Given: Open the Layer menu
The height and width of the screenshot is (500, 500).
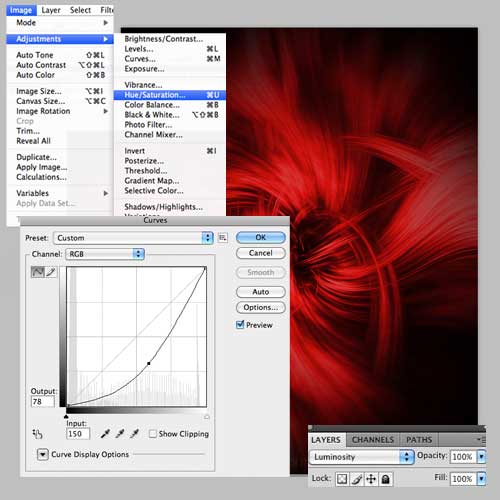Looking at the screenshot, I should point(51,10).
